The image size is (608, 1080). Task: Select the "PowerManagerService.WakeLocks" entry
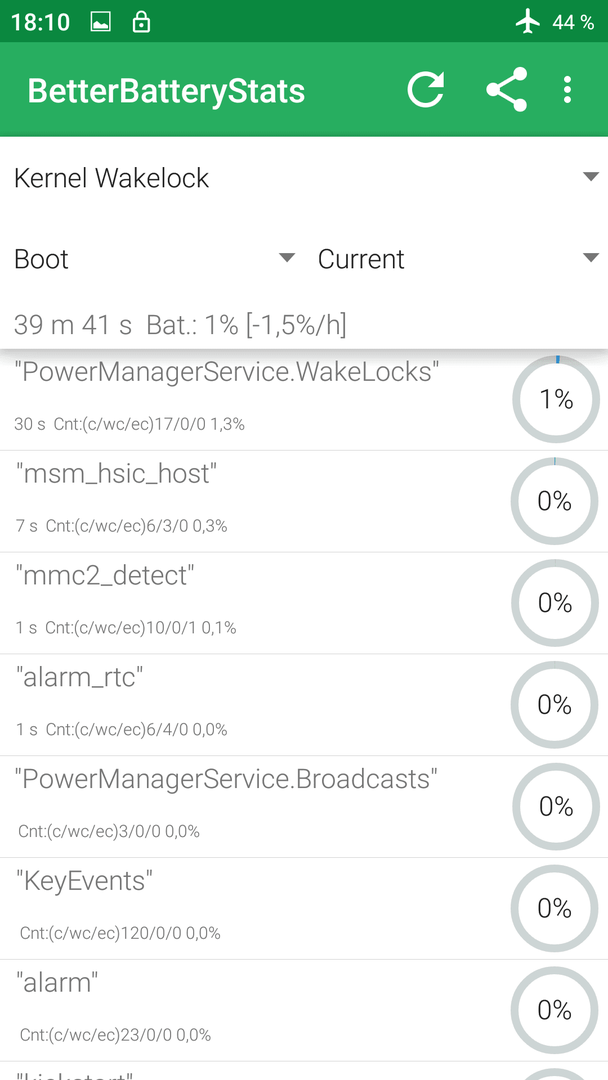(x=304, y=399)
